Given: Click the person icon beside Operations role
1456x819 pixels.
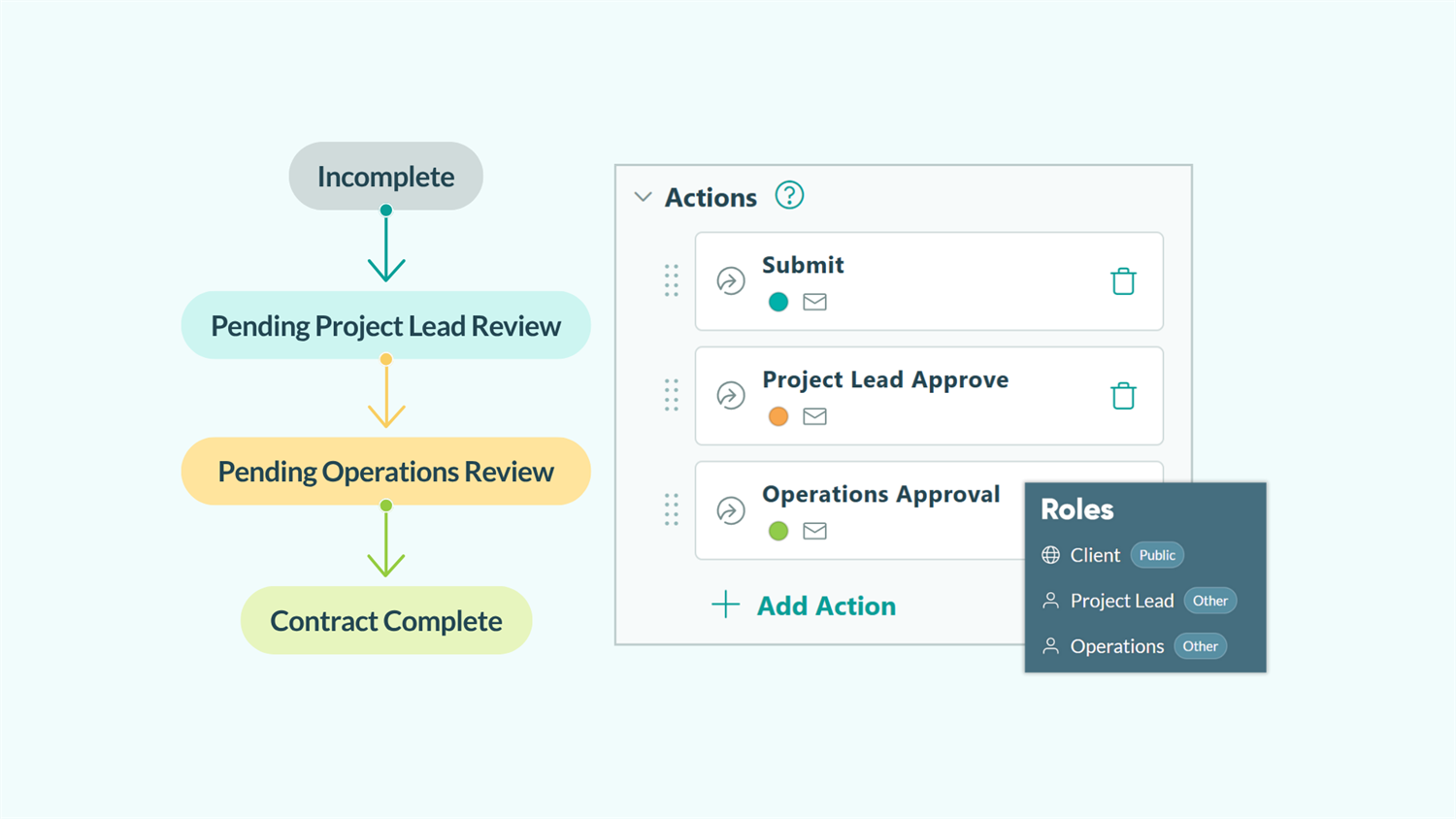Looking at the screenshot, I should (x=1050, y=645).
